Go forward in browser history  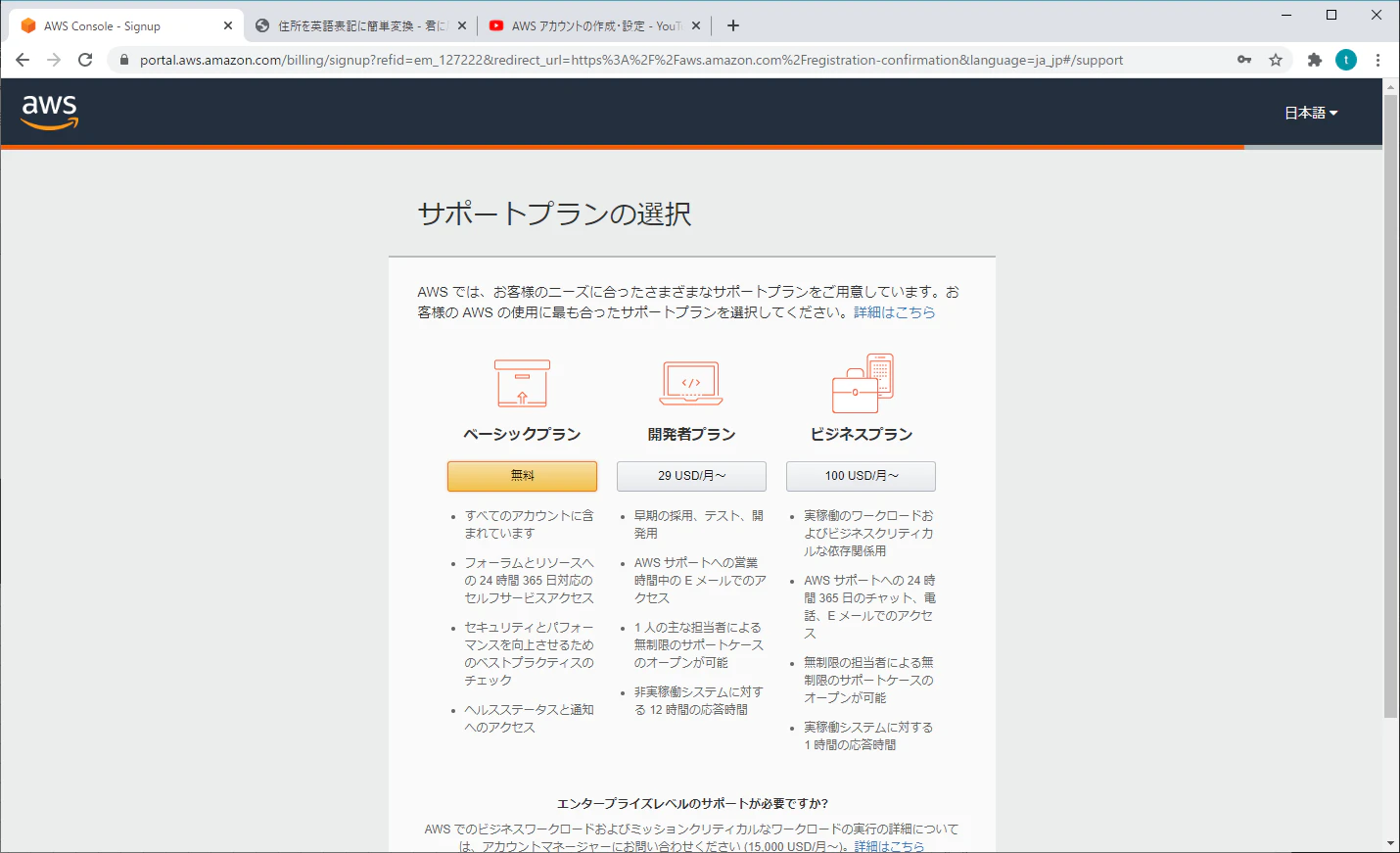pyautogui.click(x=54, y=60)
